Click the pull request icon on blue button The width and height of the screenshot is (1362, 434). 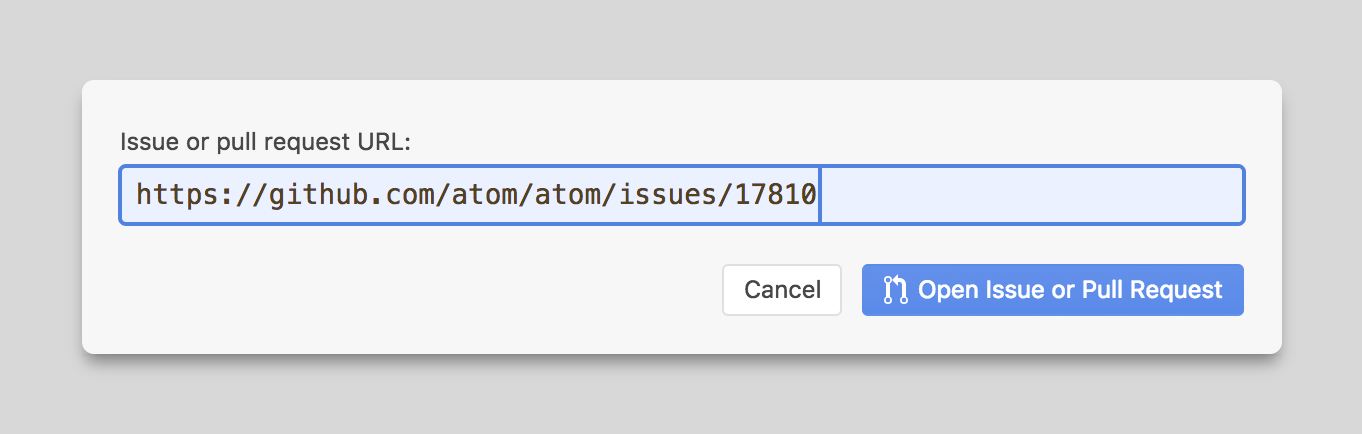click(x=895, y=290)
